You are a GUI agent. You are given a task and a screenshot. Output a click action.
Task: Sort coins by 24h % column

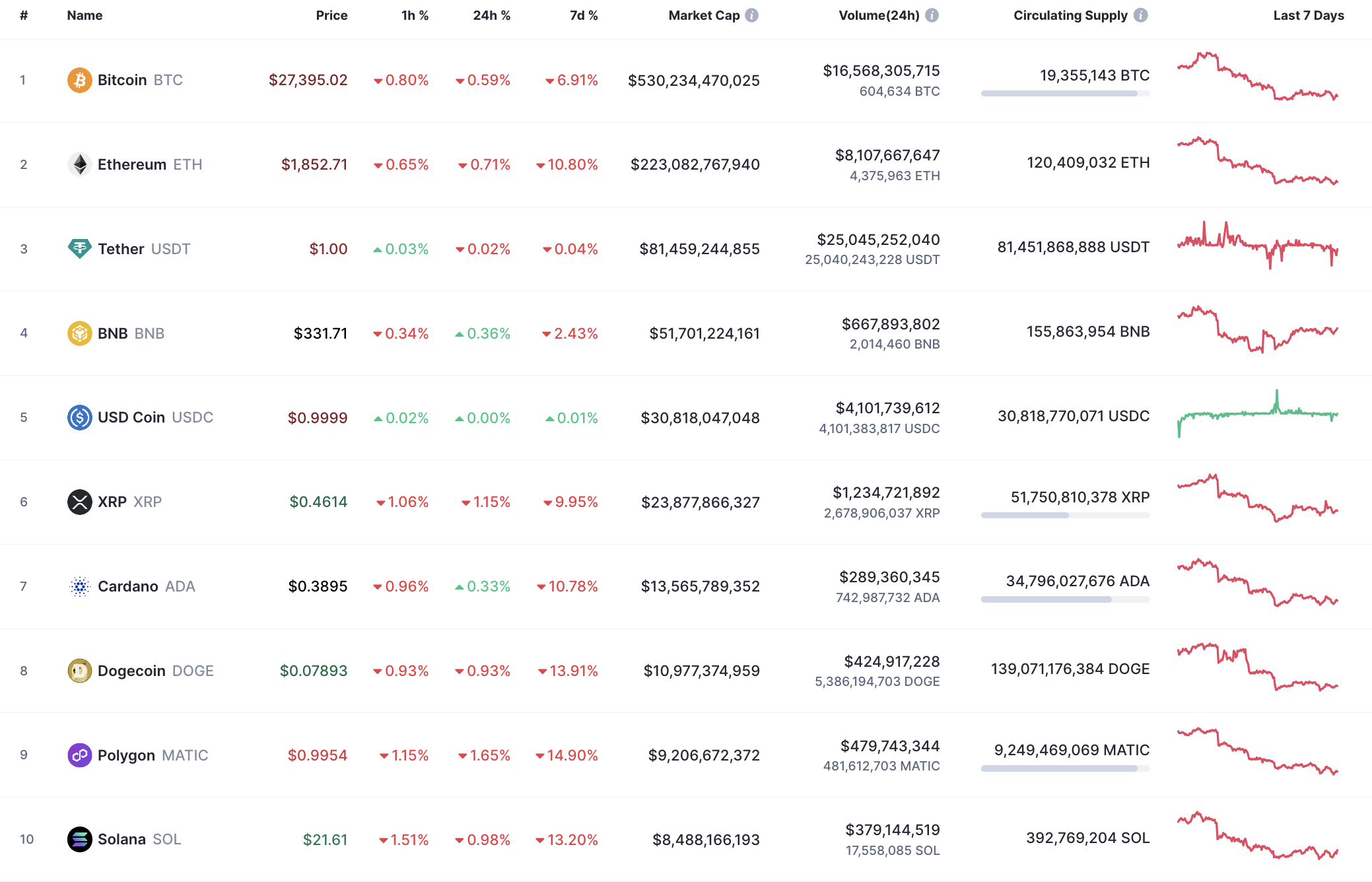pos(491,15)
